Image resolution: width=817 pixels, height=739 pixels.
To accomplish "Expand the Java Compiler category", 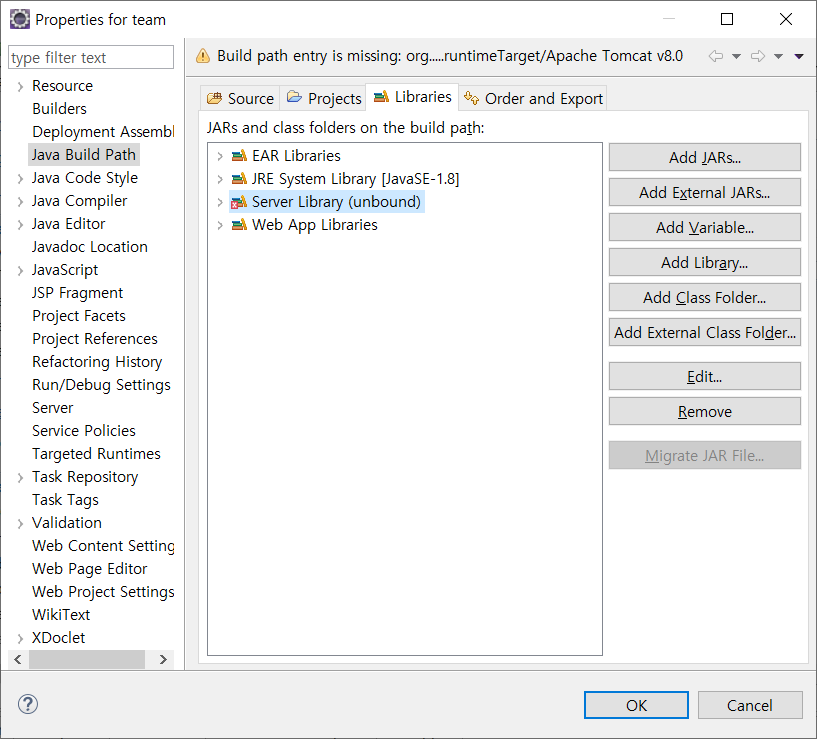I will click(20, 201).
